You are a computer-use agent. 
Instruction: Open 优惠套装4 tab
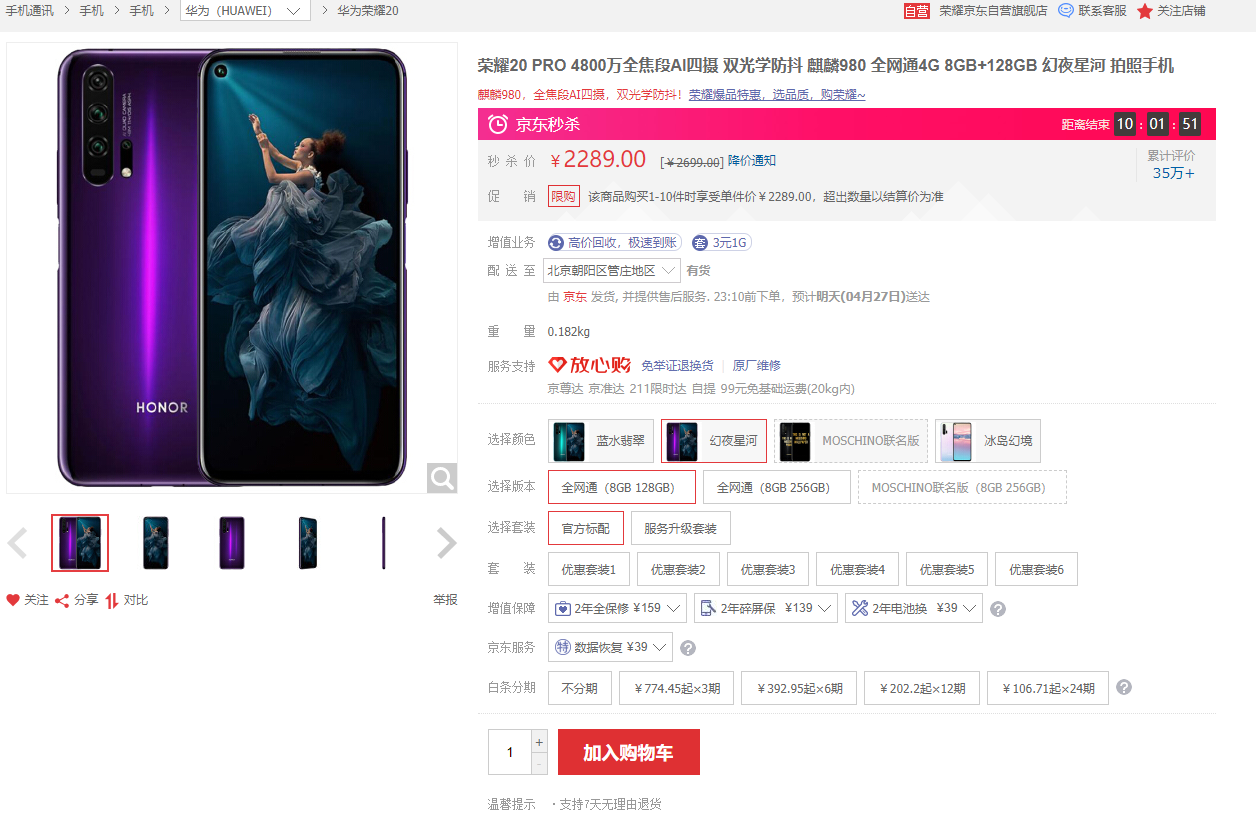857,569
